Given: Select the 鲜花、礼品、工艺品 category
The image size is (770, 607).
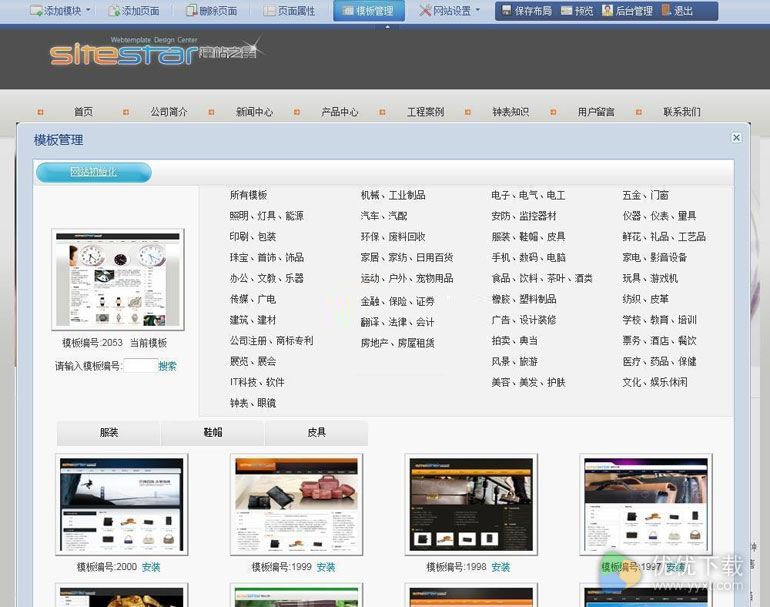Looking at the screenshot, I should [x=664, y=237].
